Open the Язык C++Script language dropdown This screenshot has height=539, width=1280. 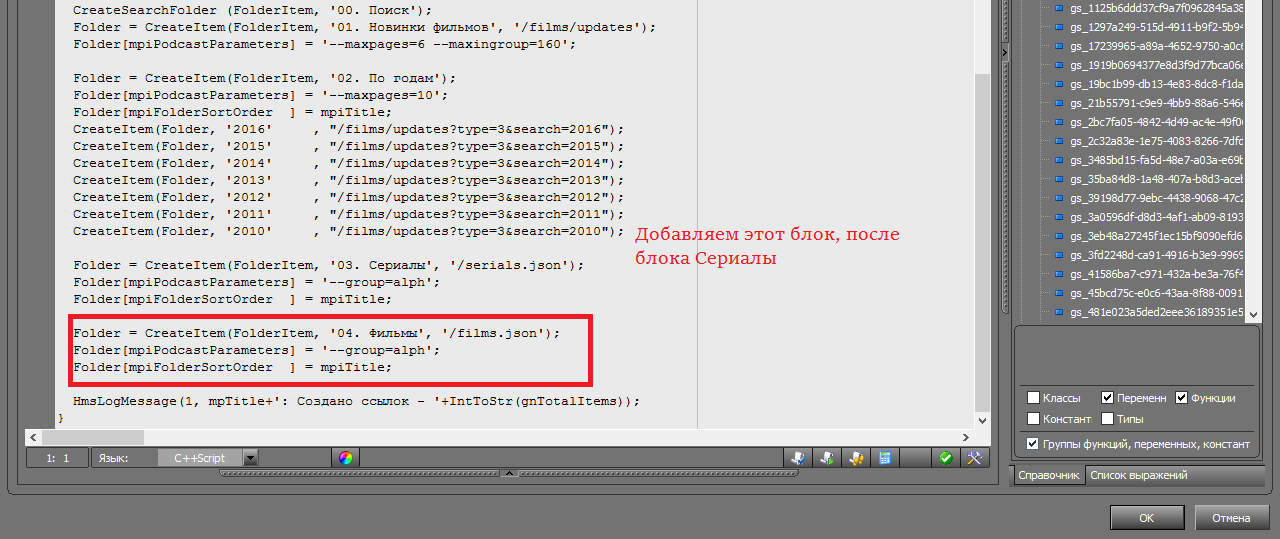[251, 458]
